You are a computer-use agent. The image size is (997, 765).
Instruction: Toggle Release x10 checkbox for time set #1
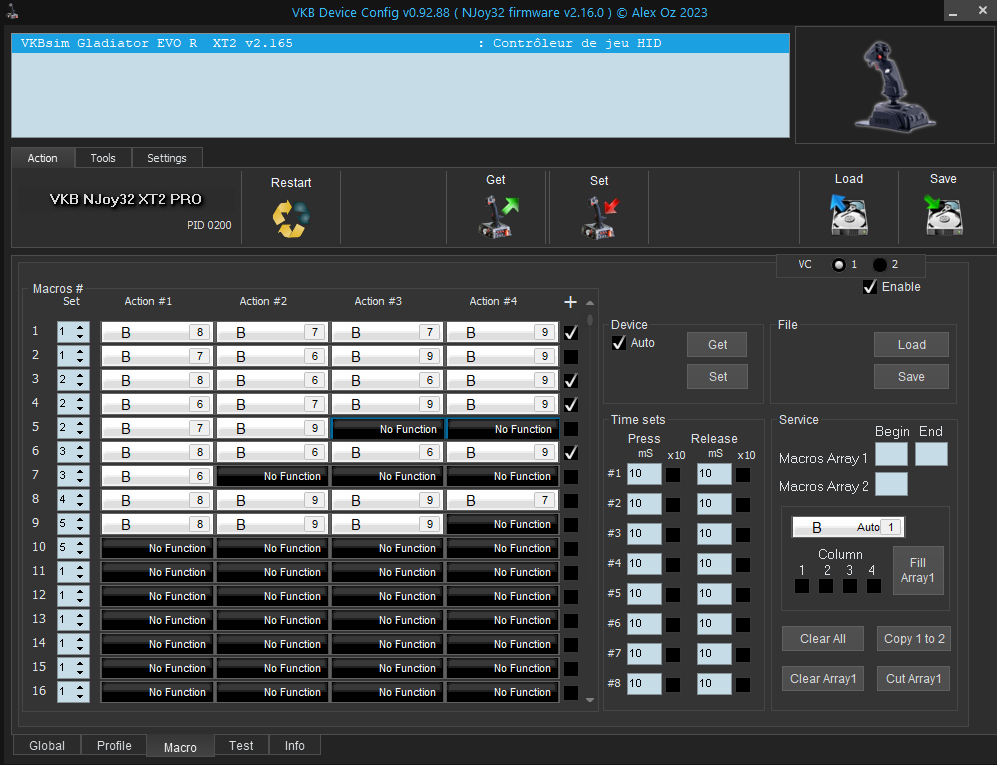(x=743, y=475)
